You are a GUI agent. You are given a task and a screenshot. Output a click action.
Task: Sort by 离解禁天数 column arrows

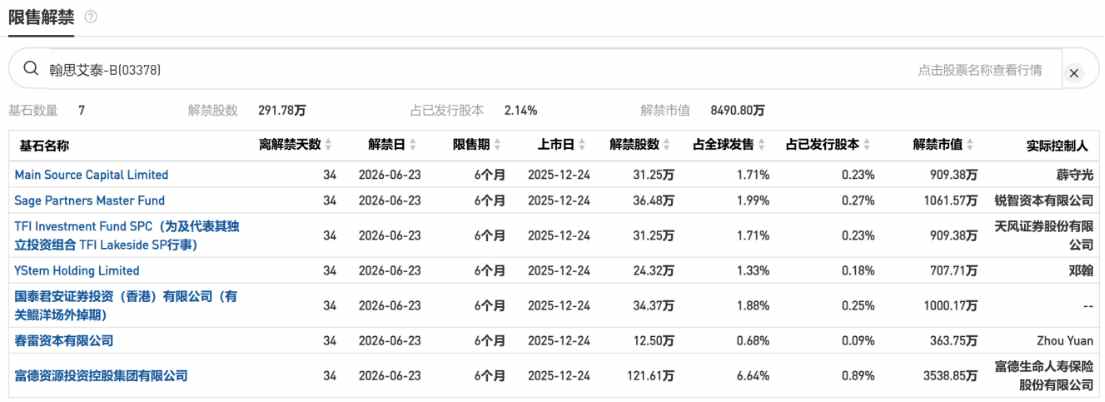pos(328,145)
